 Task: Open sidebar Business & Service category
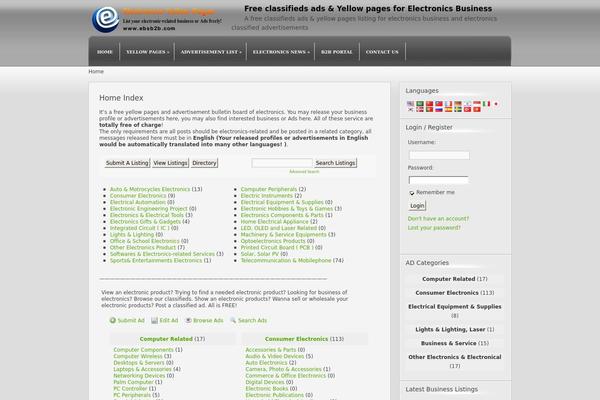click(x=448, y=343)
